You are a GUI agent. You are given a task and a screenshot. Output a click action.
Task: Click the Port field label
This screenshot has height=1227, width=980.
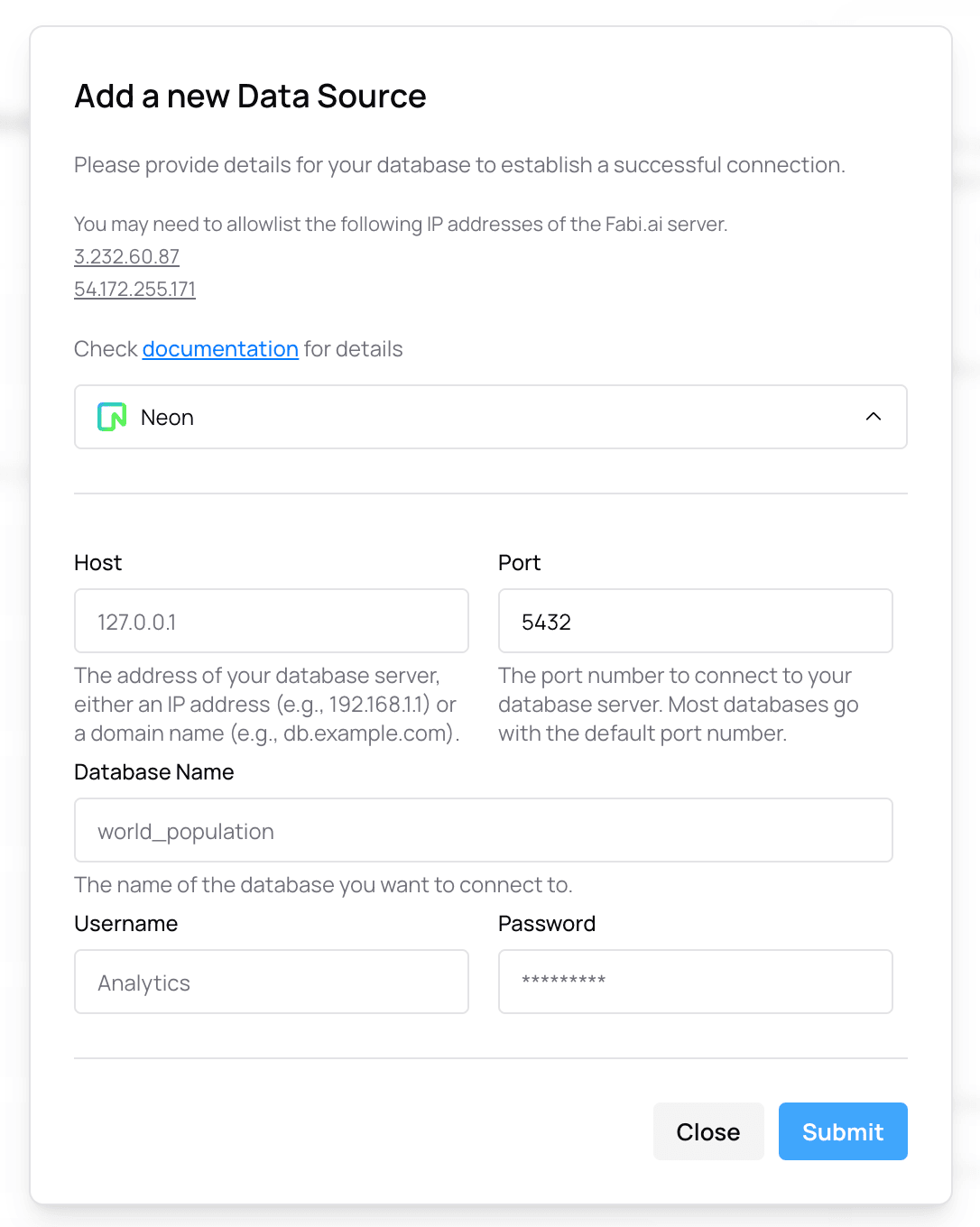(519, 563)
